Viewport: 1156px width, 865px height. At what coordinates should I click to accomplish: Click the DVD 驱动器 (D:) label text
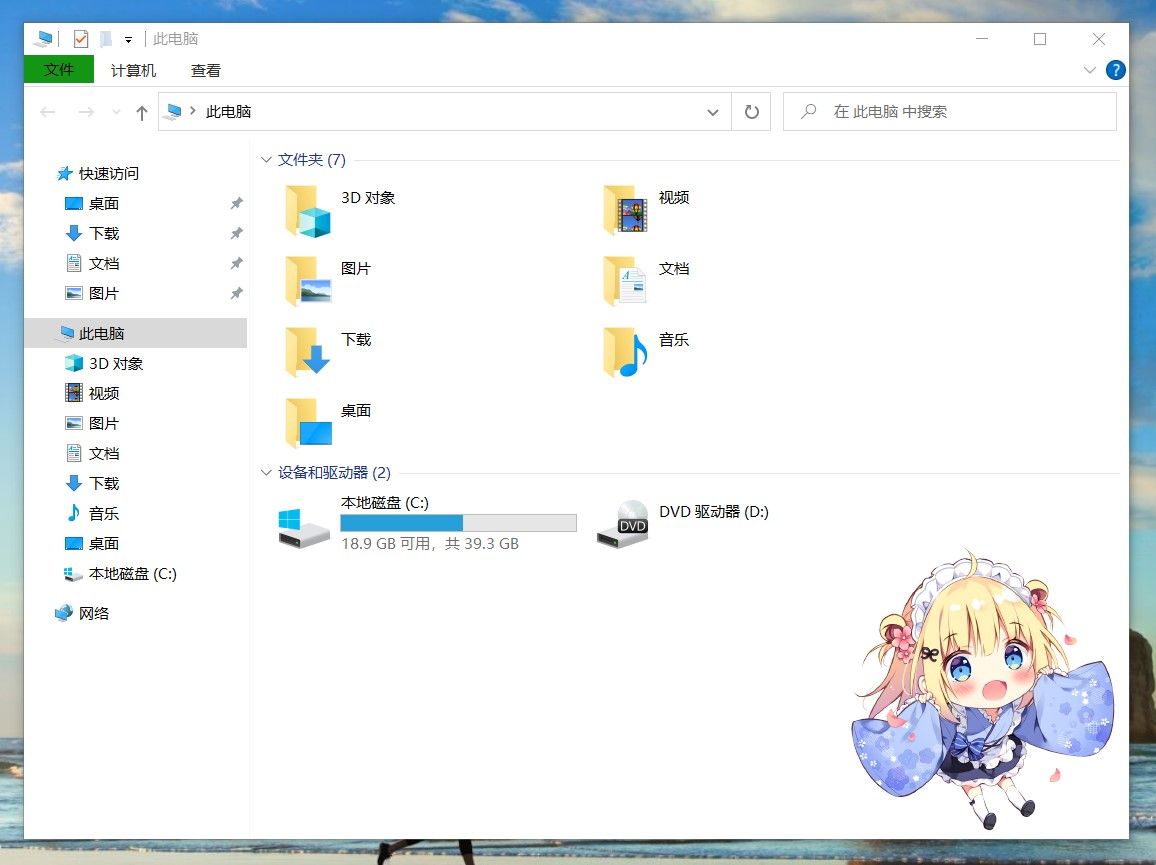(x=714, y=512)
